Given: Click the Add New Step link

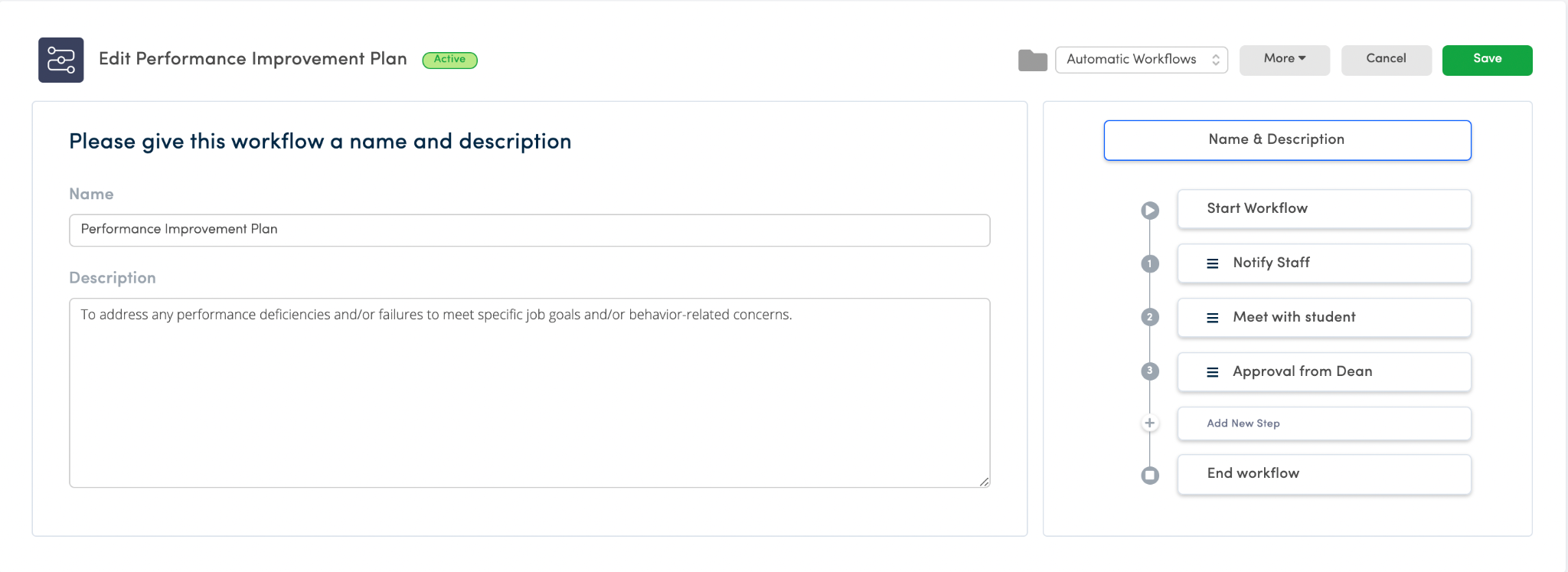Looking at the screenshot, I should [1243, 423].
